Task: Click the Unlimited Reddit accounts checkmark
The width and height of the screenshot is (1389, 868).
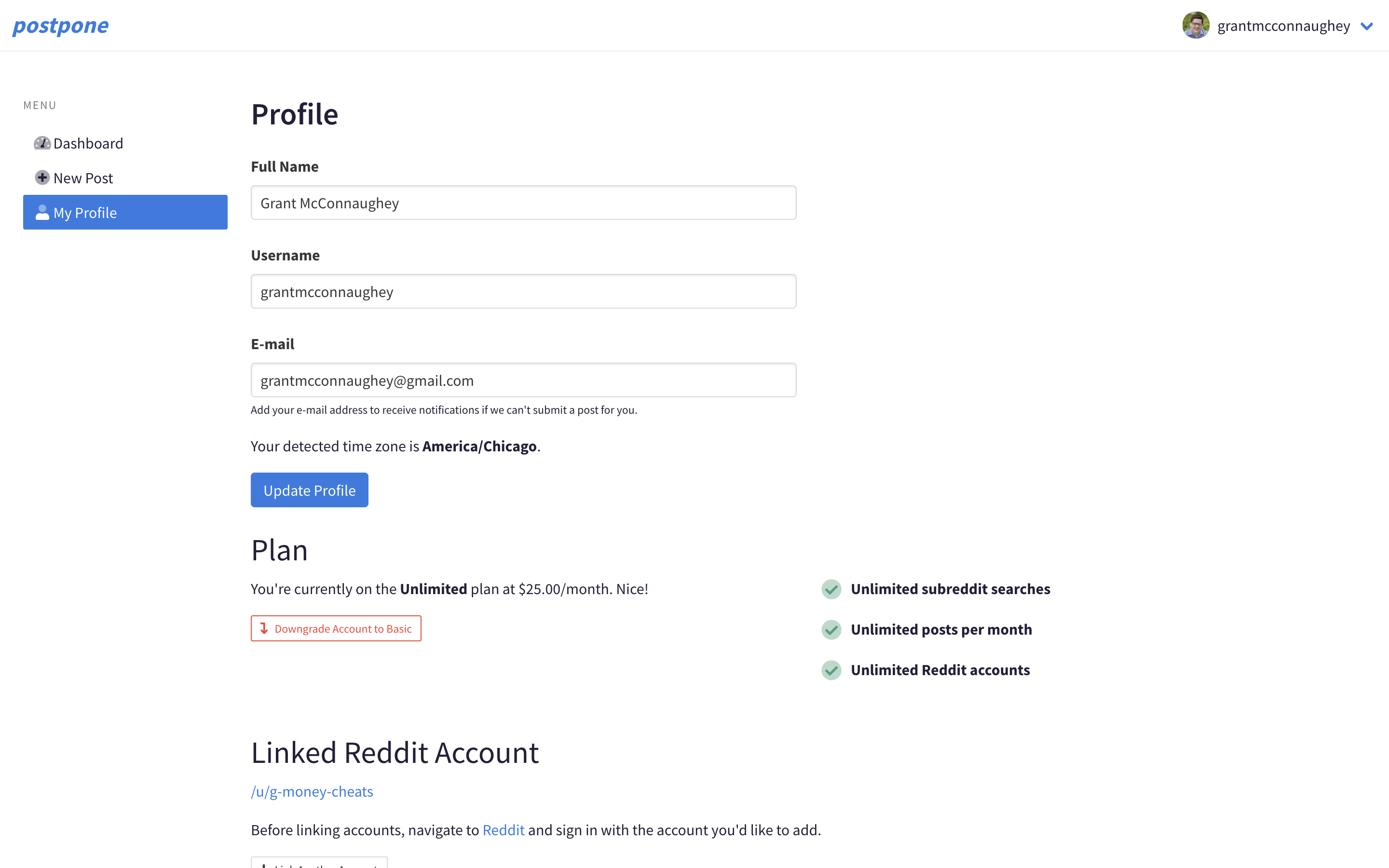Action: pyautogui.click(x=831, y=670)
